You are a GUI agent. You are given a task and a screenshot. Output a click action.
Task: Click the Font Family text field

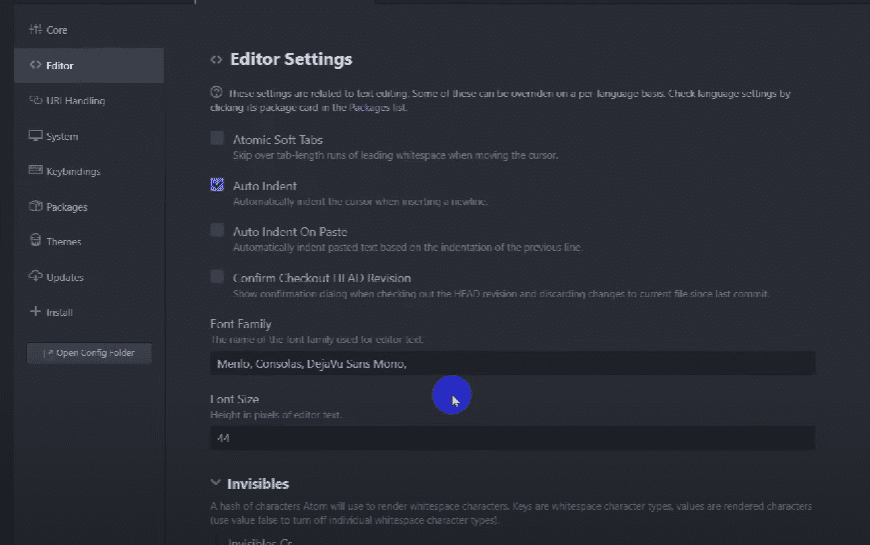(512, 364)
